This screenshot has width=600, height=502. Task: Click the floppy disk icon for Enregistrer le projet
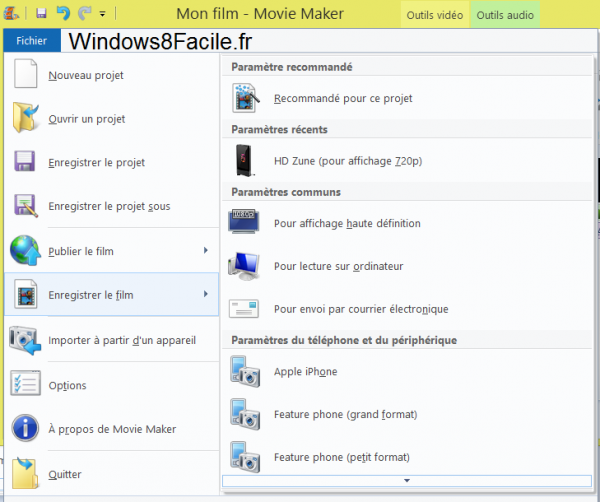tap(25, 161)
